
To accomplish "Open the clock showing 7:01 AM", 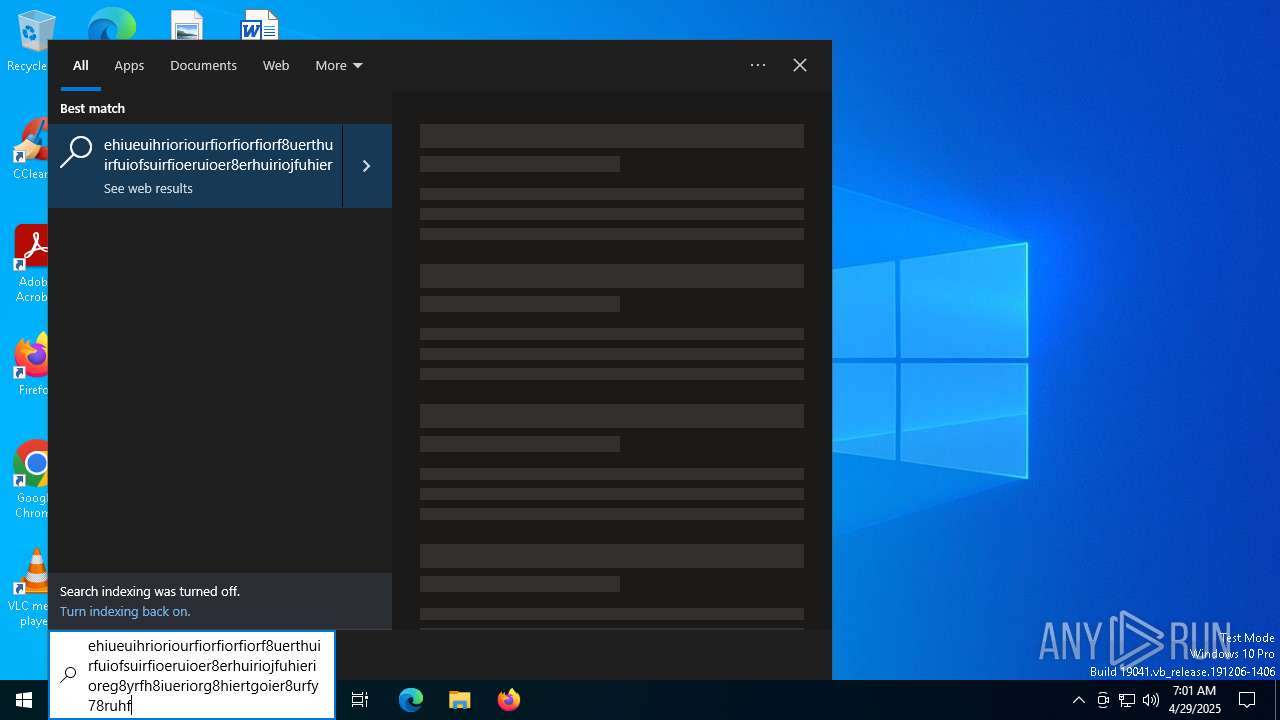I will [x=1194, y=700].
